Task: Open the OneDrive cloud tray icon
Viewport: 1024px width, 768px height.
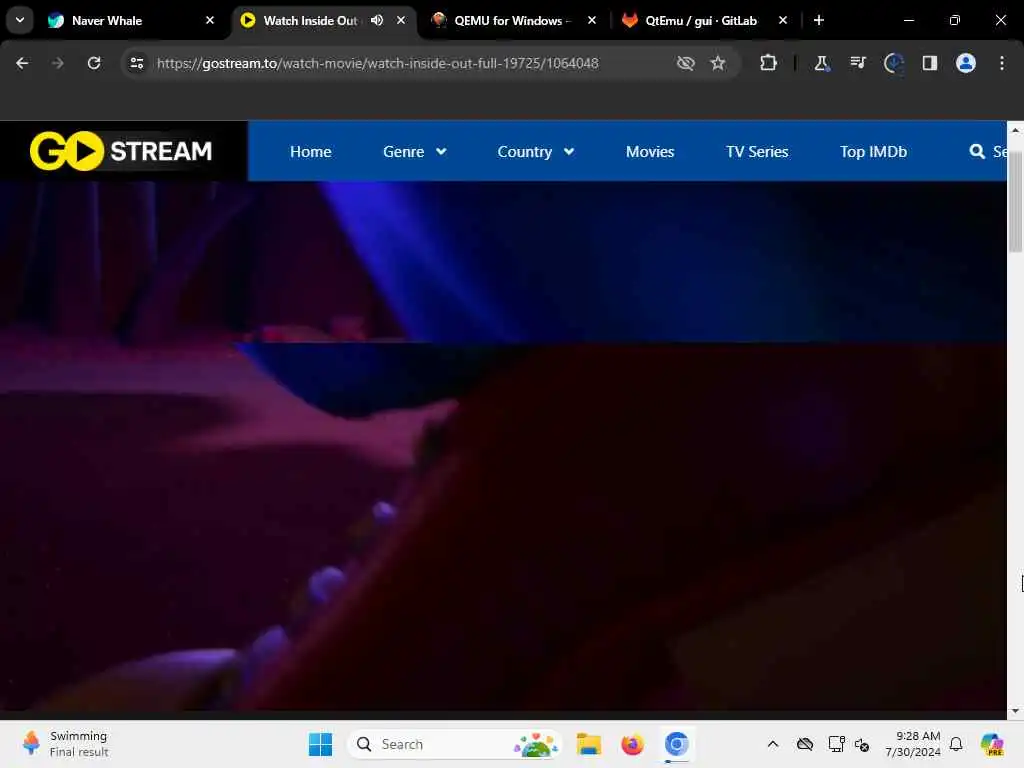Action: tap(805, 744)
